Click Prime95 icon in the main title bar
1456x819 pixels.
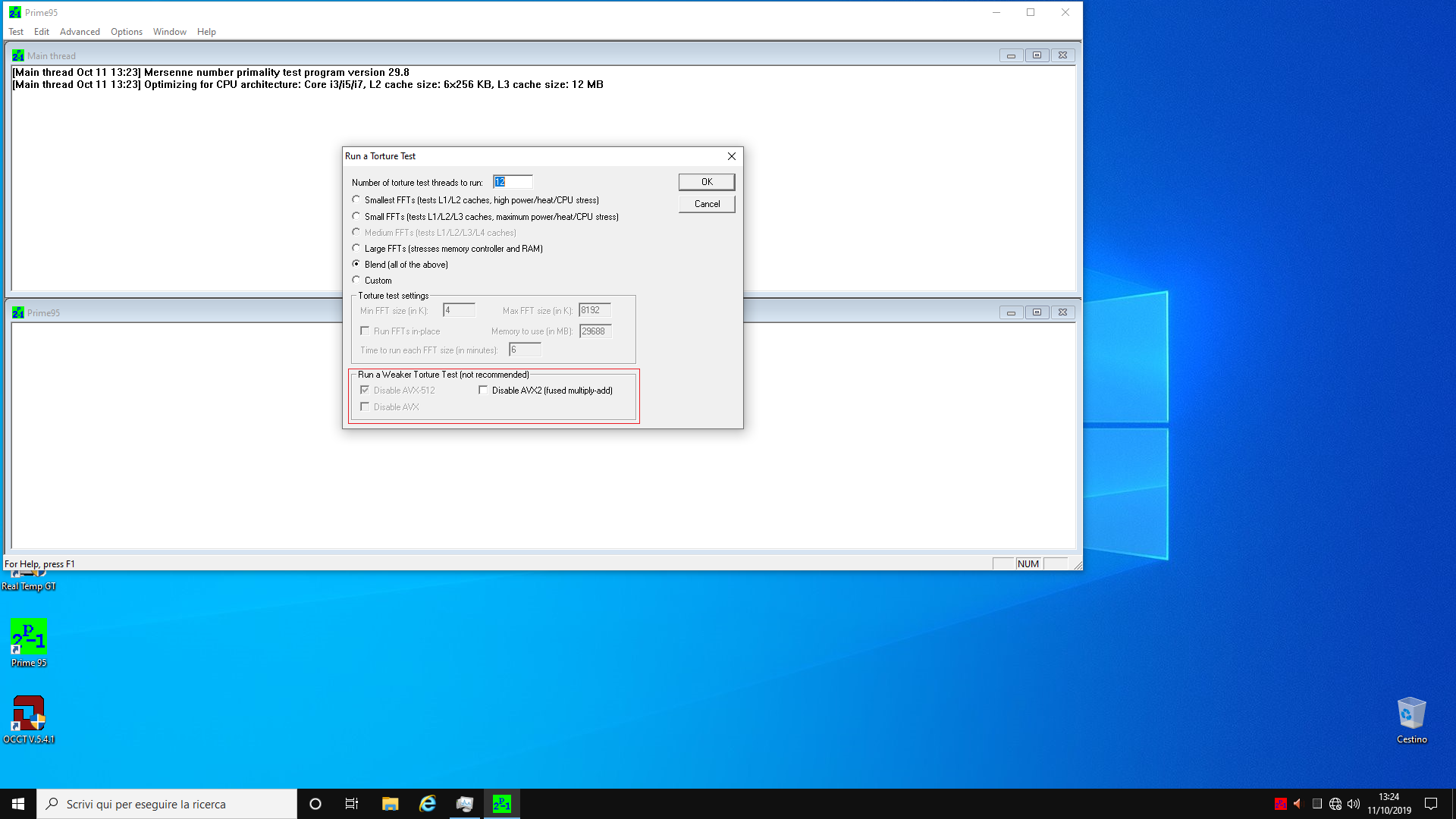point(14,12)
